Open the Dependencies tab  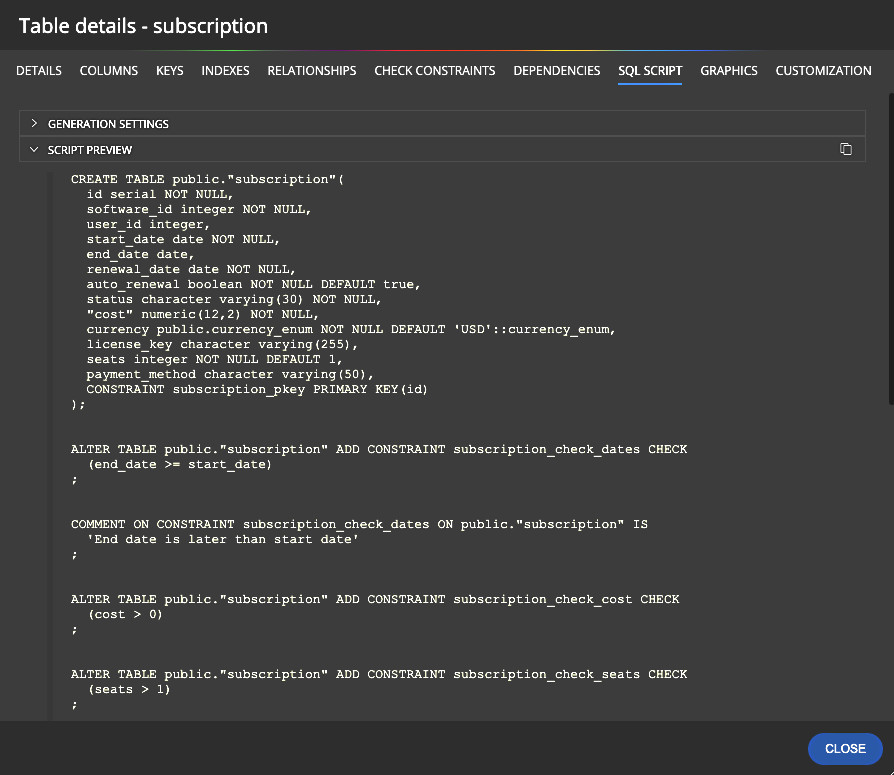557,71
